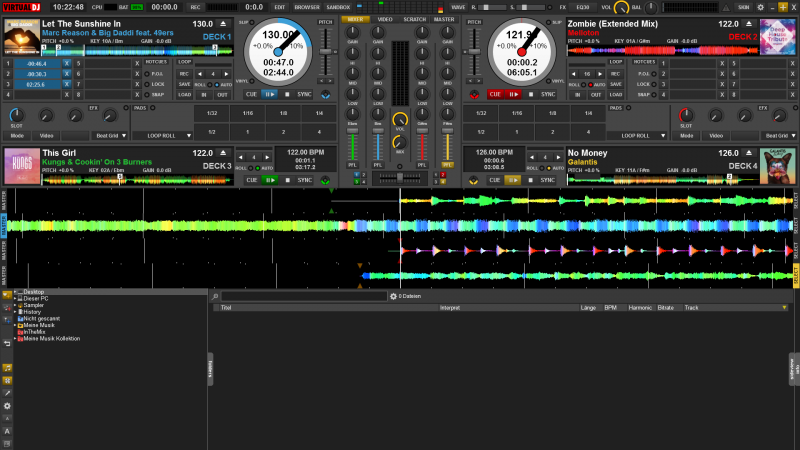Click SAVE loop button on Deck 2
Screen dimensions: 800x450
(616, 85)
